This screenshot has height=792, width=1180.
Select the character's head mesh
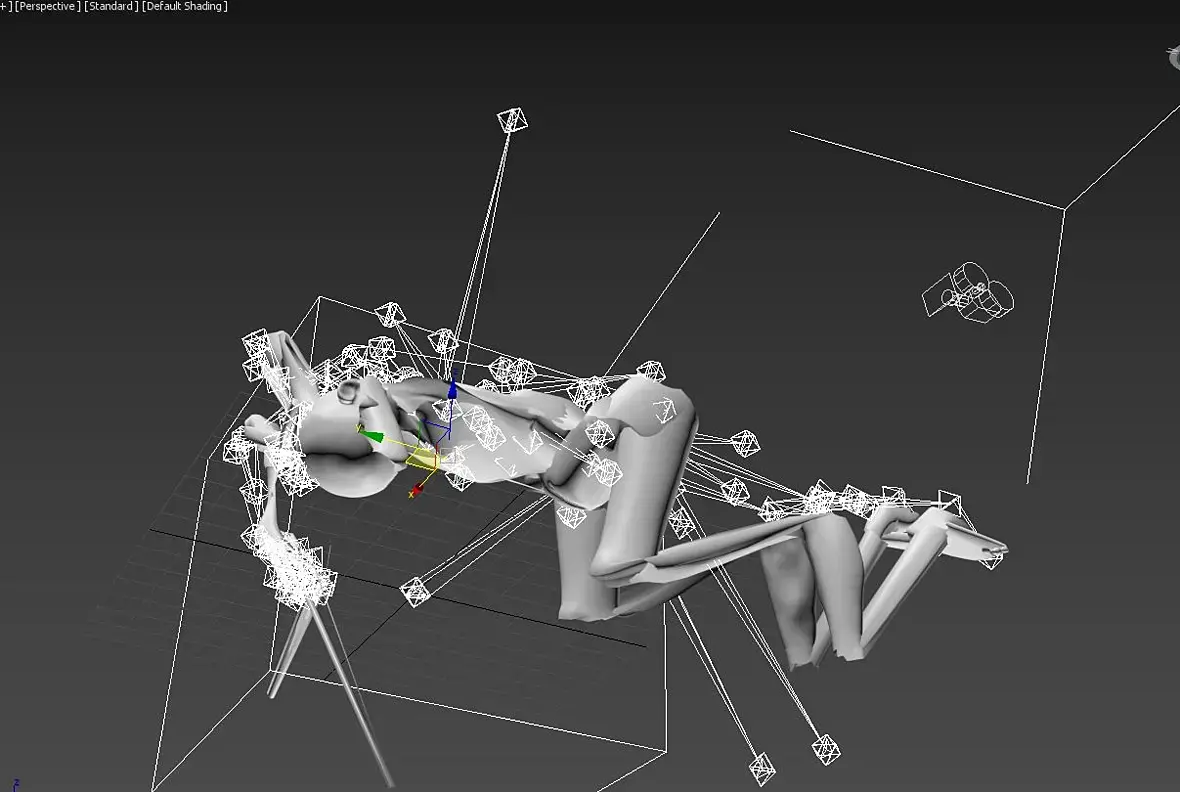[x=346, y=452]
